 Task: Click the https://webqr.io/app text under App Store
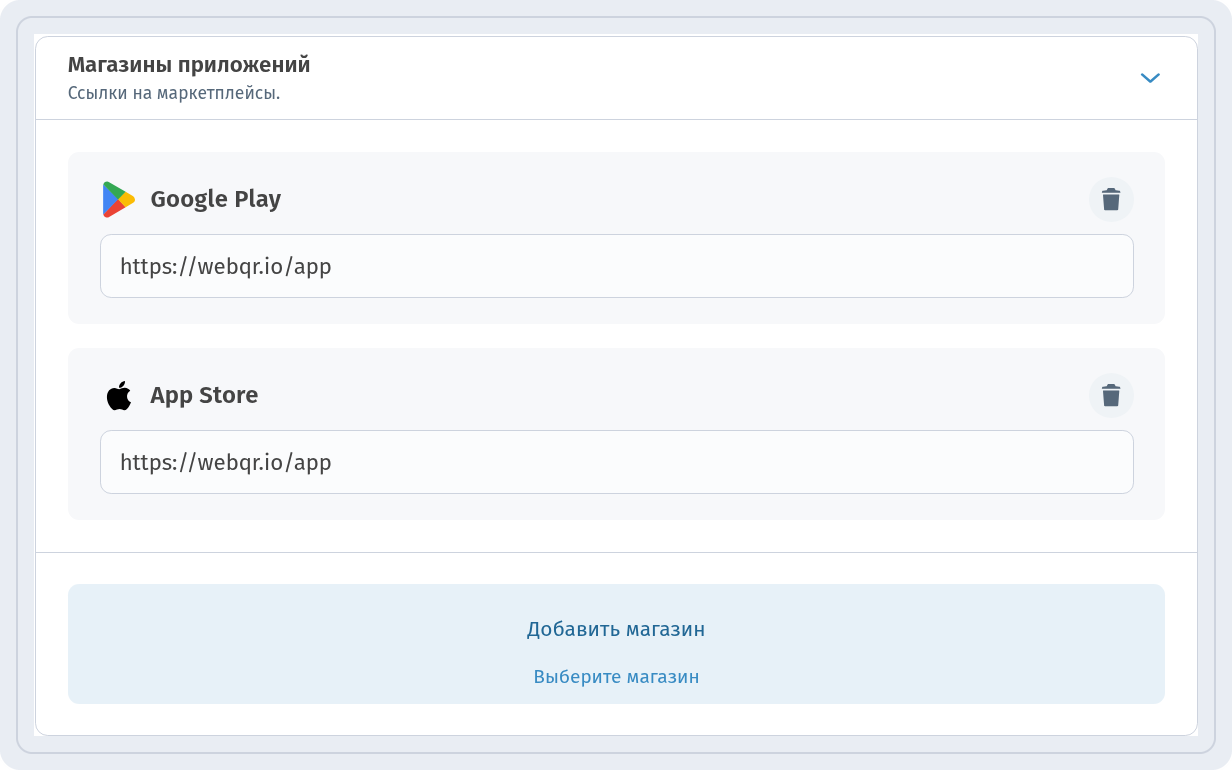(x=226, y=463)
